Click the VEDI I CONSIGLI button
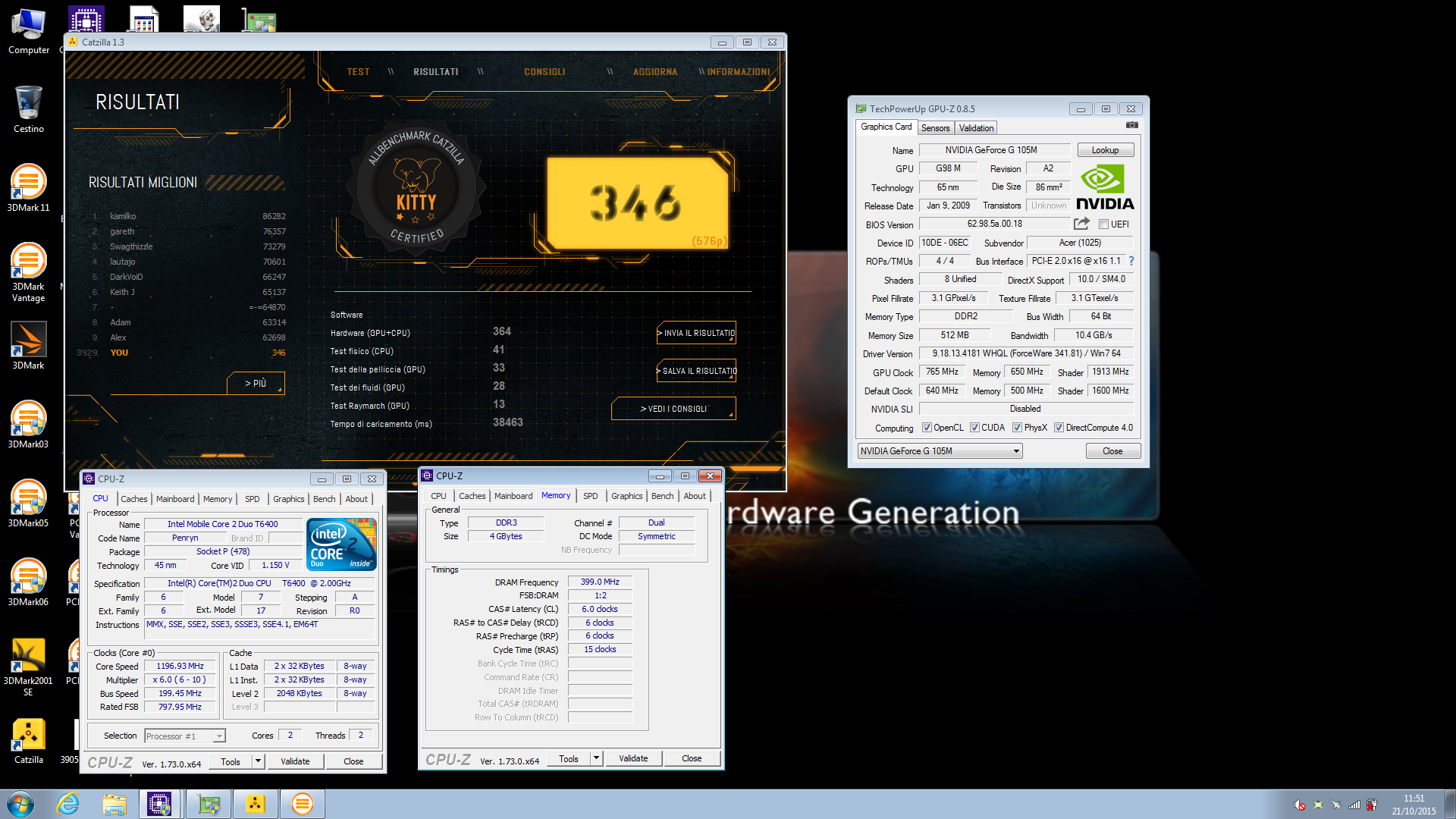This screenshot has width=1456, height=819. [x=673, y=409]
